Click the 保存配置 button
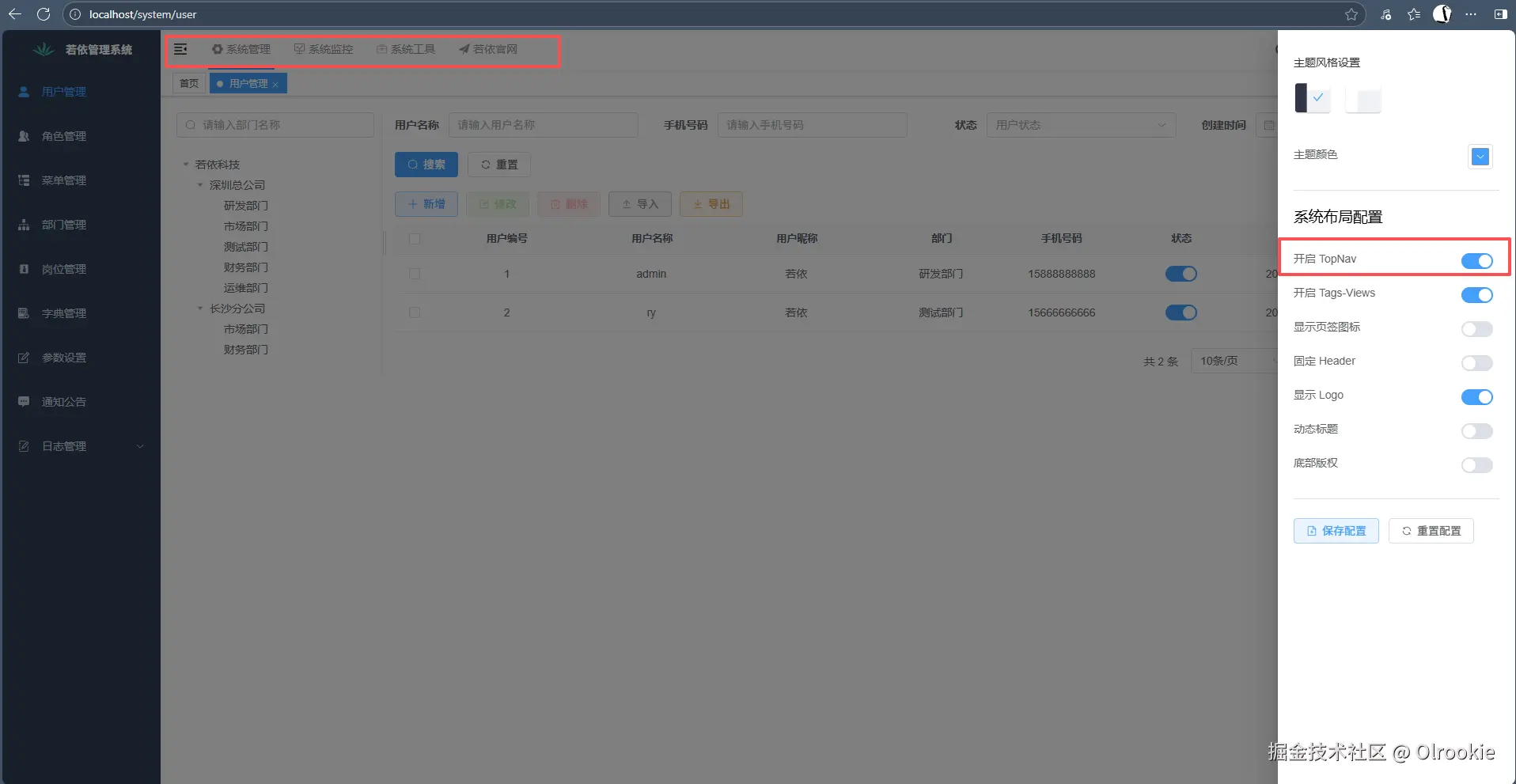Viewport: 1516px width, 784px height. pyautogui.click(x=1336, y=531)
